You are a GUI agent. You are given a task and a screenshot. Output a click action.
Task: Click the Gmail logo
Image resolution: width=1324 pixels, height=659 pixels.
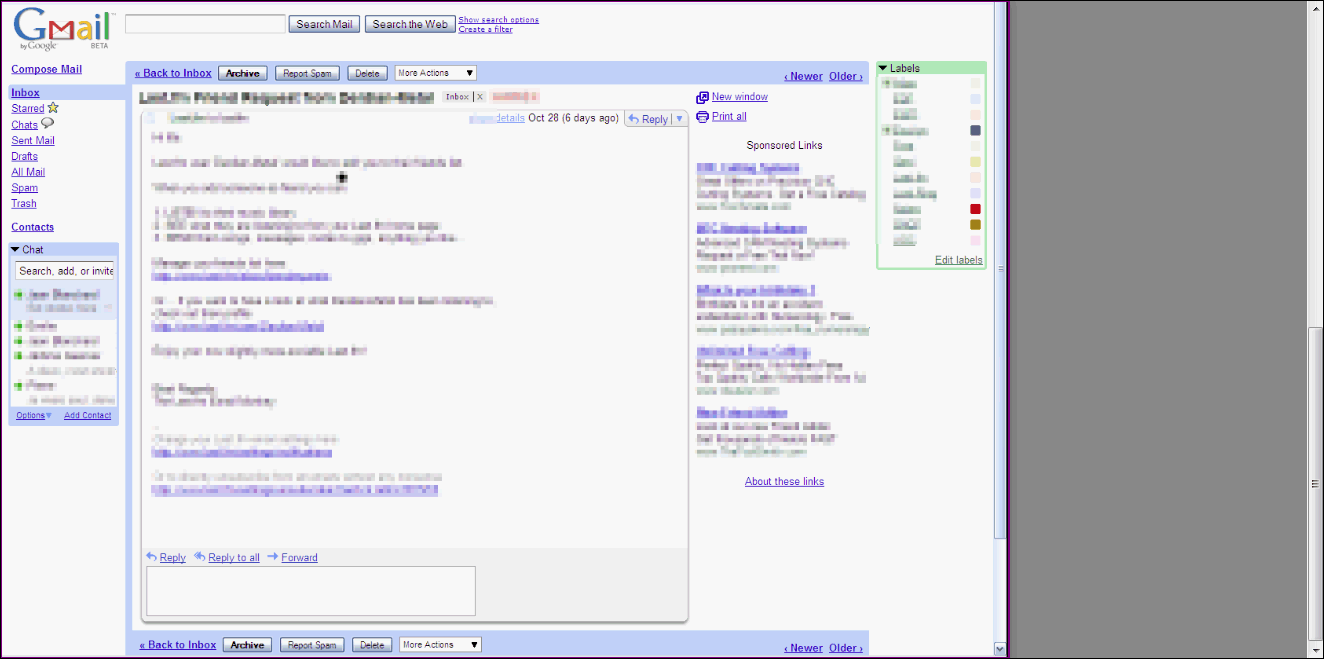point(62,29)
